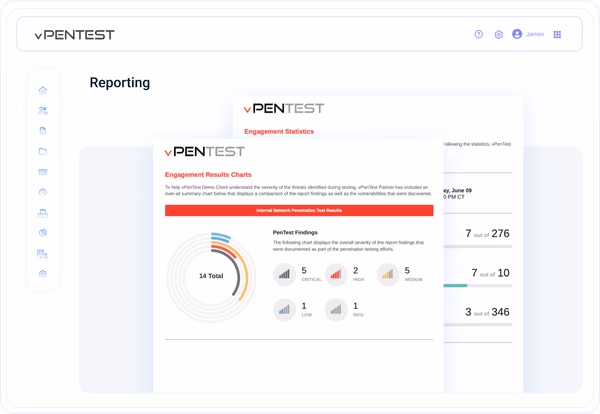Open the stacked boxes icon in sidebar
Viewport: 600px width, 414px height.
pos(43,213)
